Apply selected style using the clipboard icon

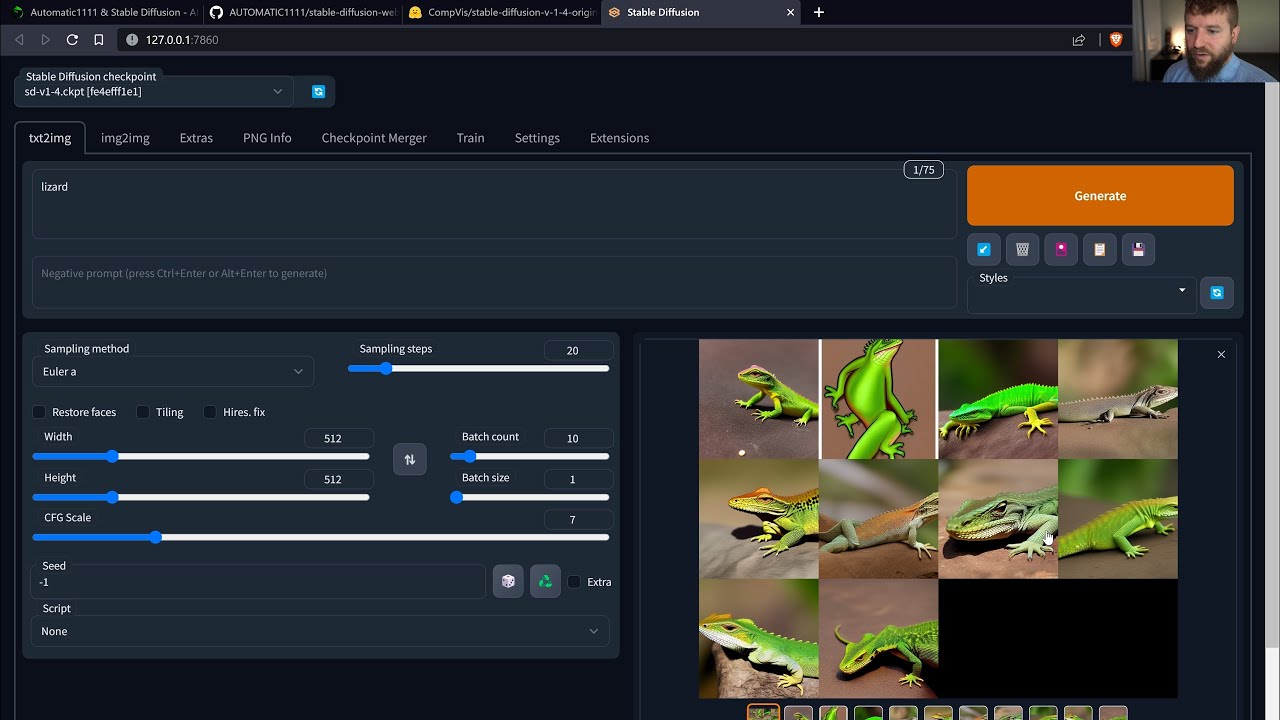[1100, 250]
